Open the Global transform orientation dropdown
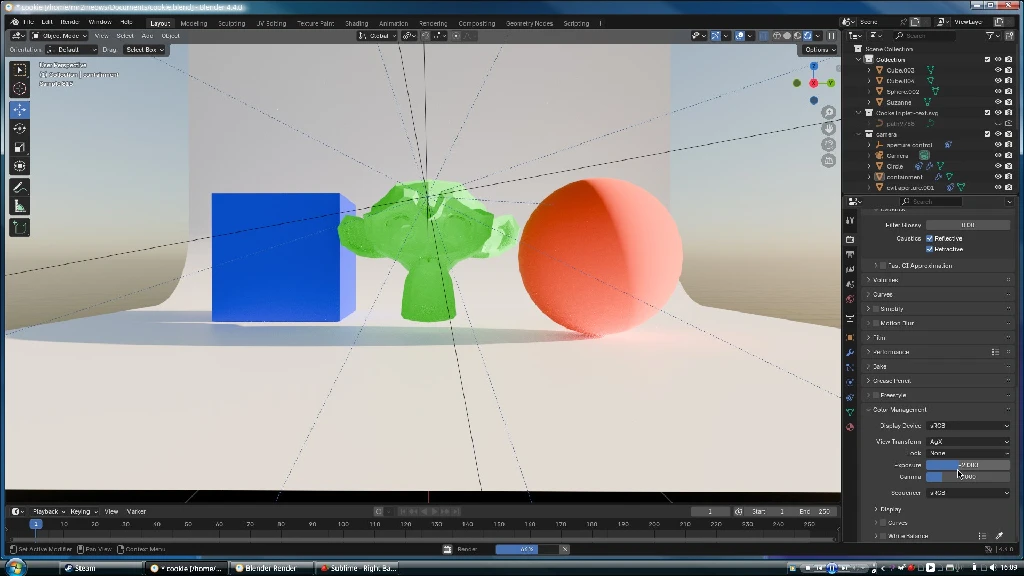The image size is (1024, 576). (376, 36)
